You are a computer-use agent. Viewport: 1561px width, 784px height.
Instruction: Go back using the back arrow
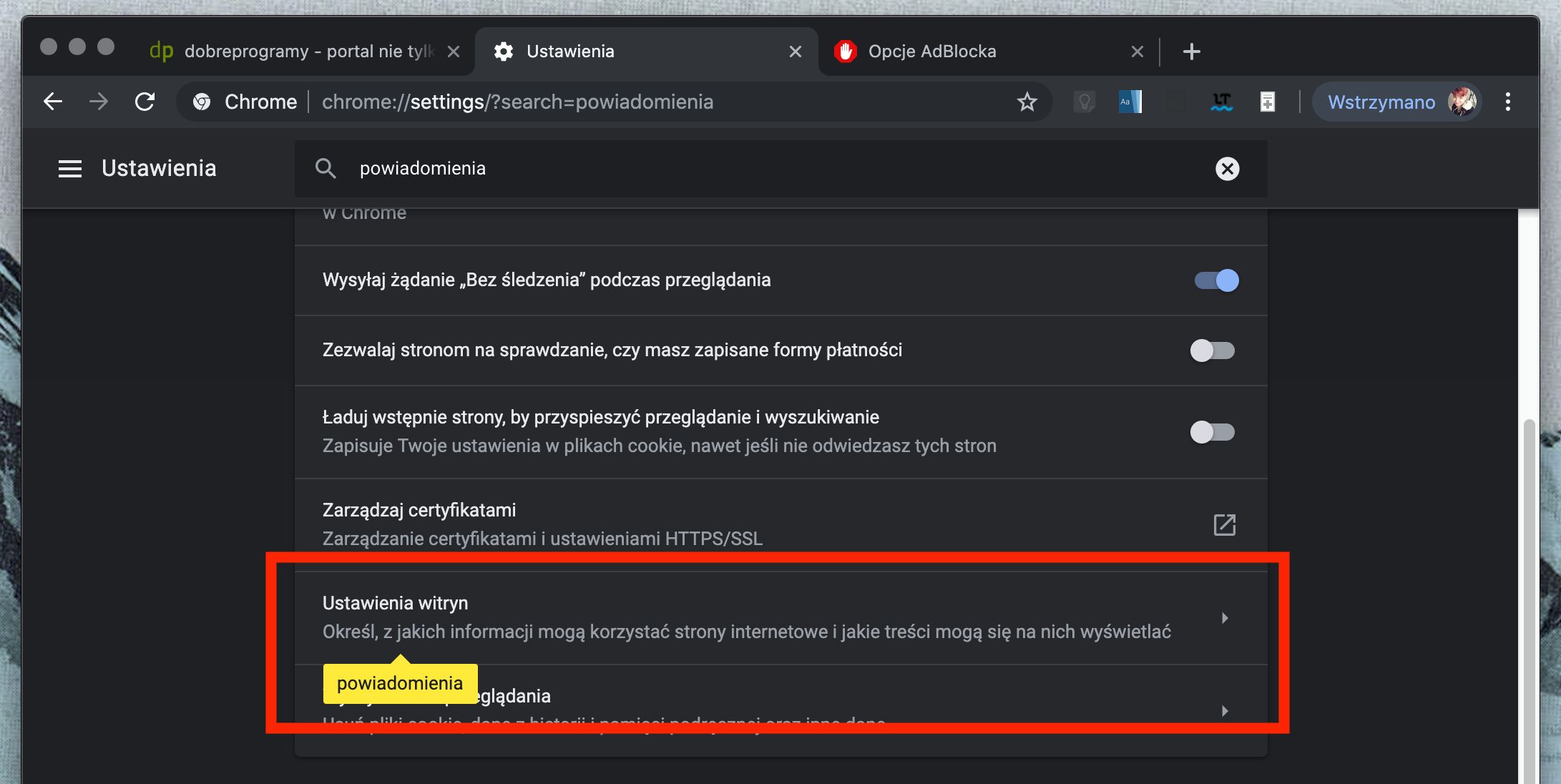click(x=52, y=102)
